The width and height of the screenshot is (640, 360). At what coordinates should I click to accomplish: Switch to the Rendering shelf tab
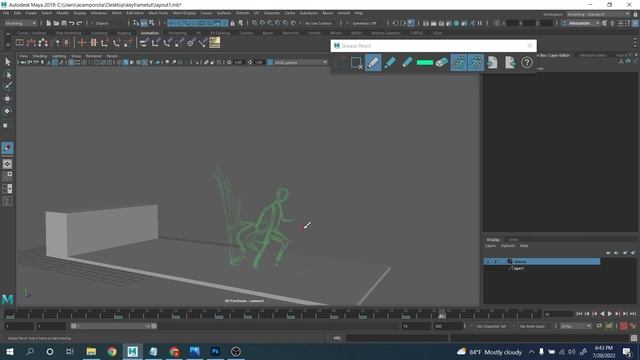click(x=178, y=33)
